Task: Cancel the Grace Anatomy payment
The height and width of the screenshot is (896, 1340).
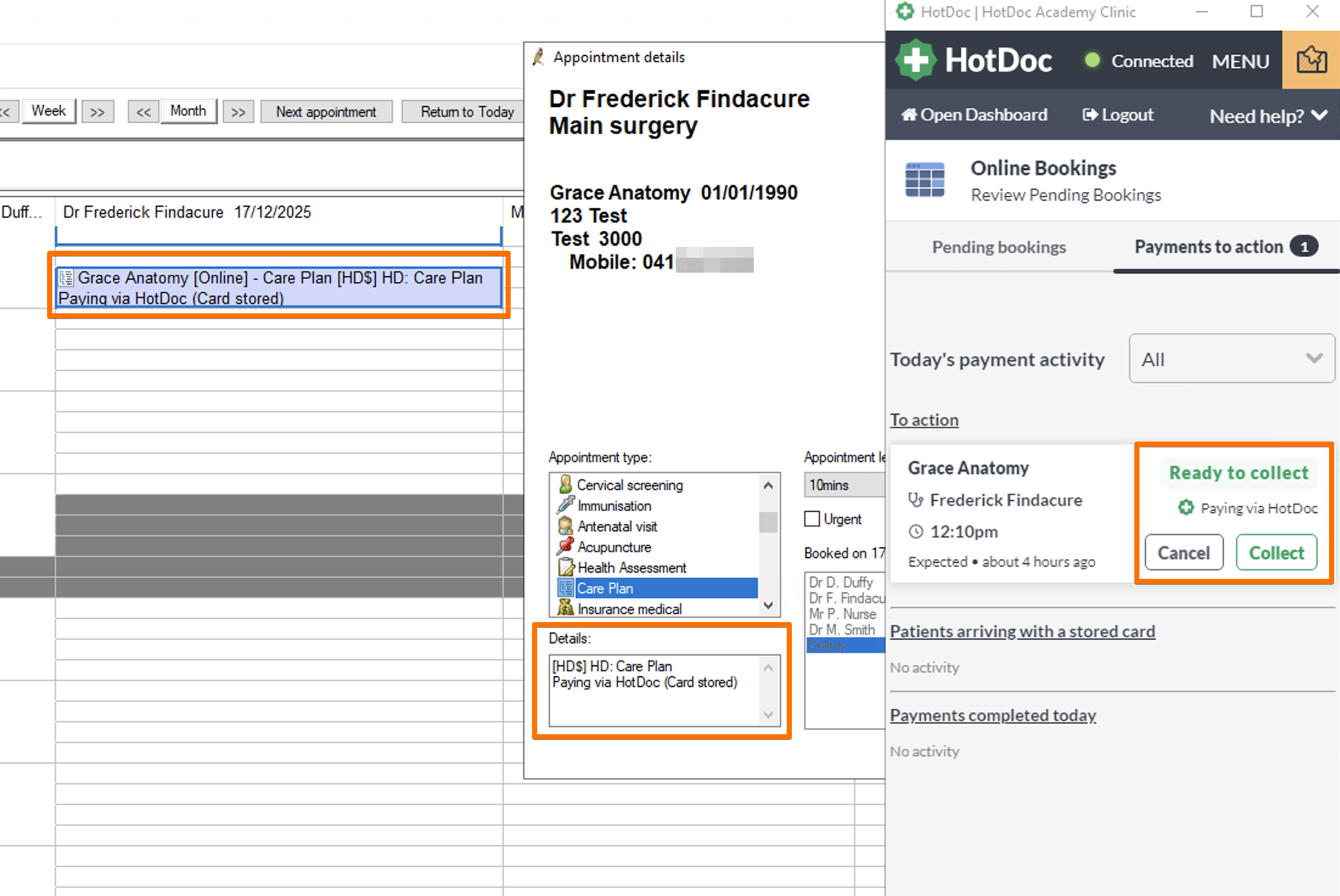Action: click(x=1183, y=552)
